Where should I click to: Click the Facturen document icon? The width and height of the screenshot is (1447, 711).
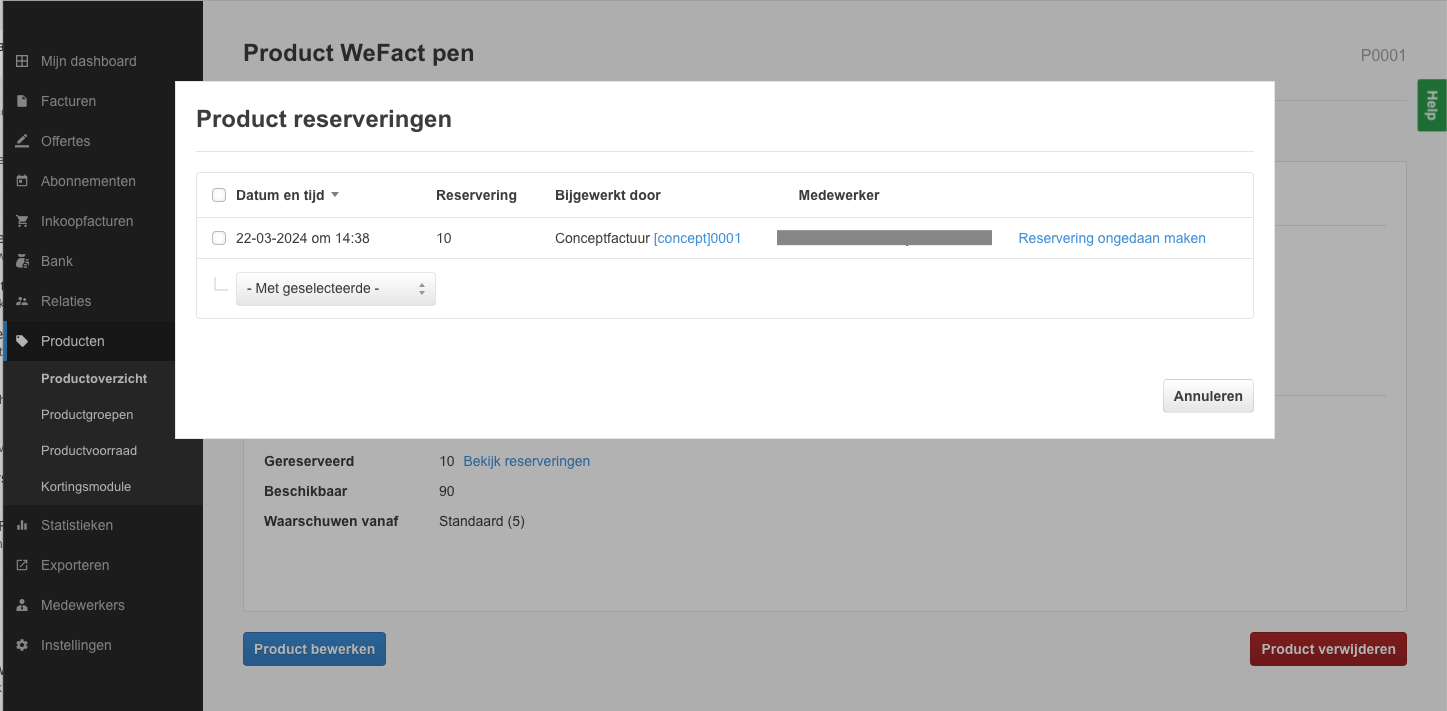[x=22, y=101]
